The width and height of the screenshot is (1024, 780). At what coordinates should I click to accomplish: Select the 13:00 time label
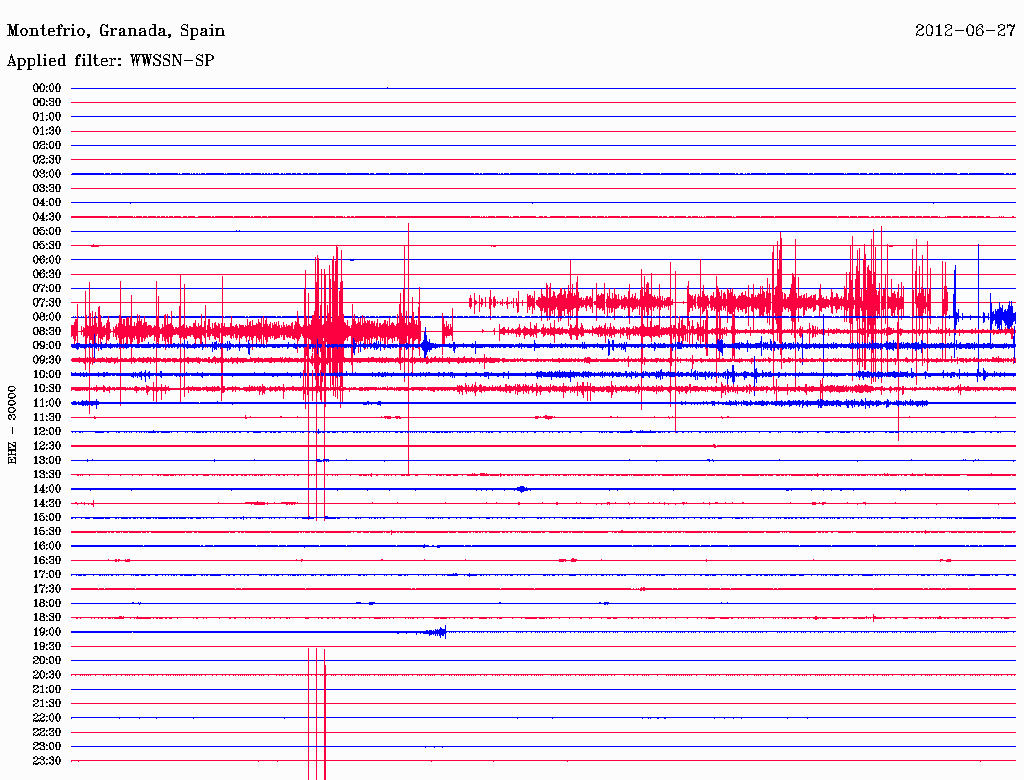(47, 461)
